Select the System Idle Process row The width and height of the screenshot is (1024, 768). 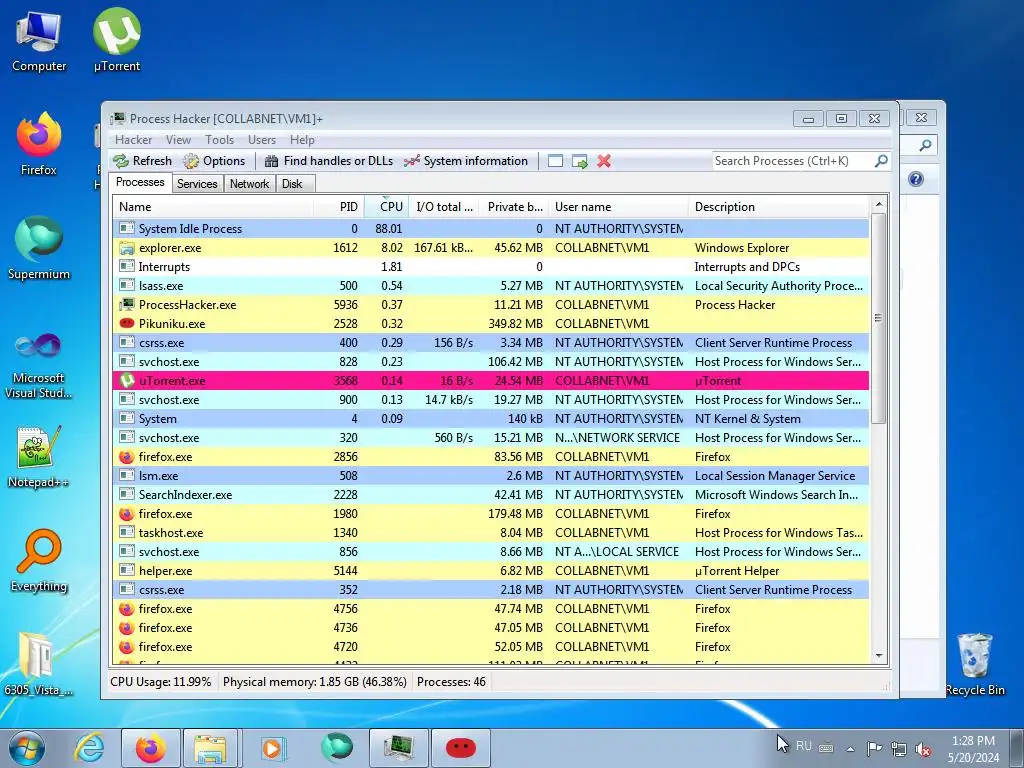(491, 229)
